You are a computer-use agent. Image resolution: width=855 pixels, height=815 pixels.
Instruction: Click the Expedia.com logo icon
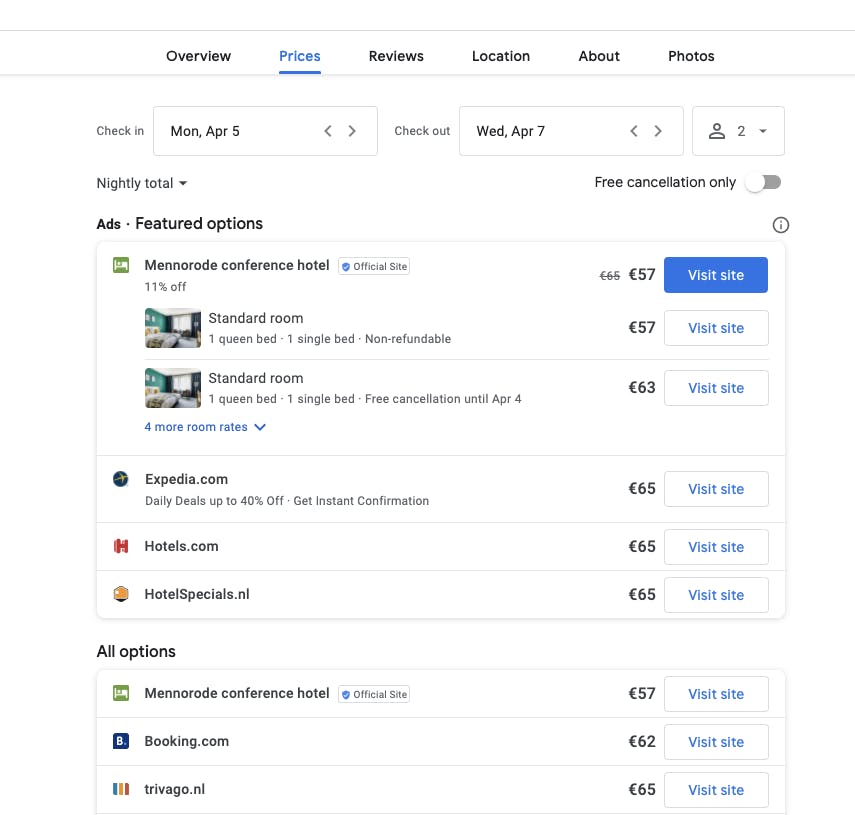[121, 479]
